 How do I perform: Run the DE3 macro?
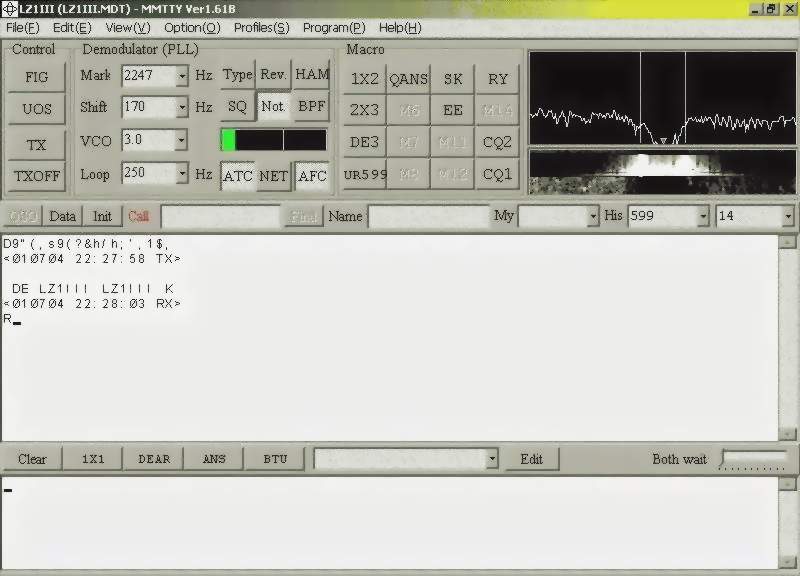tap(364, 142)
